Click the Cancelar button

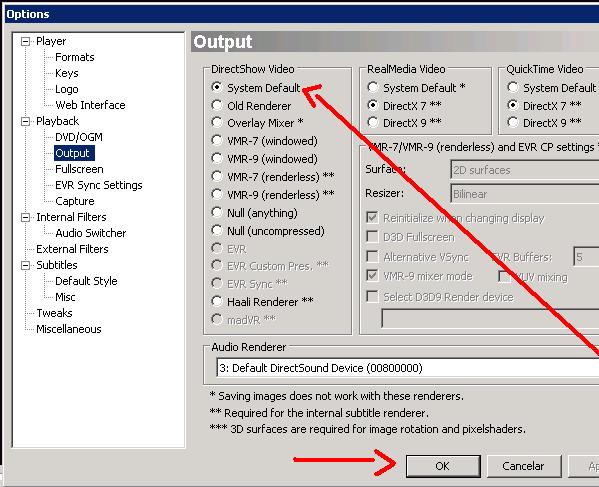(x=523, y=466)
